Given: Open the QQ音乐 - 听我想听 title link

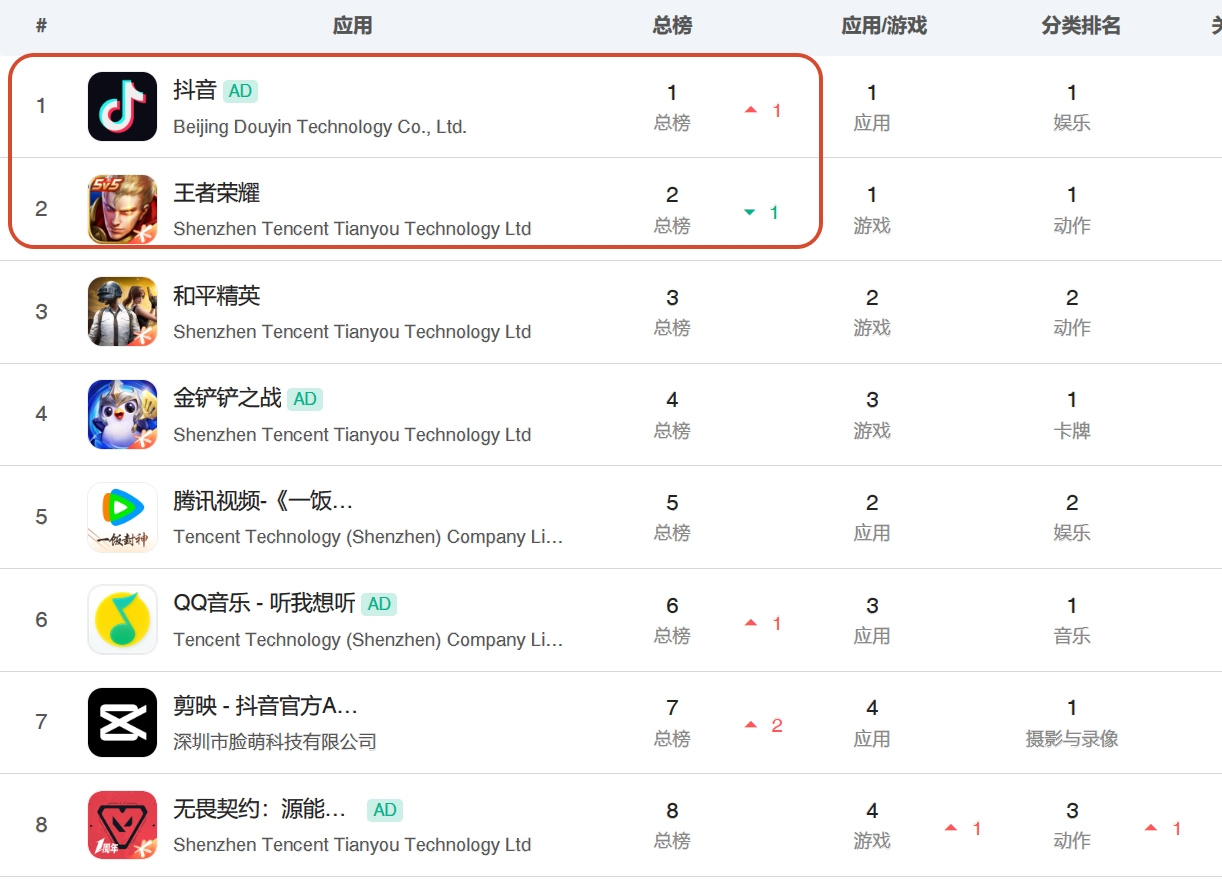Looking at the screenshot, I should point(264,604).
